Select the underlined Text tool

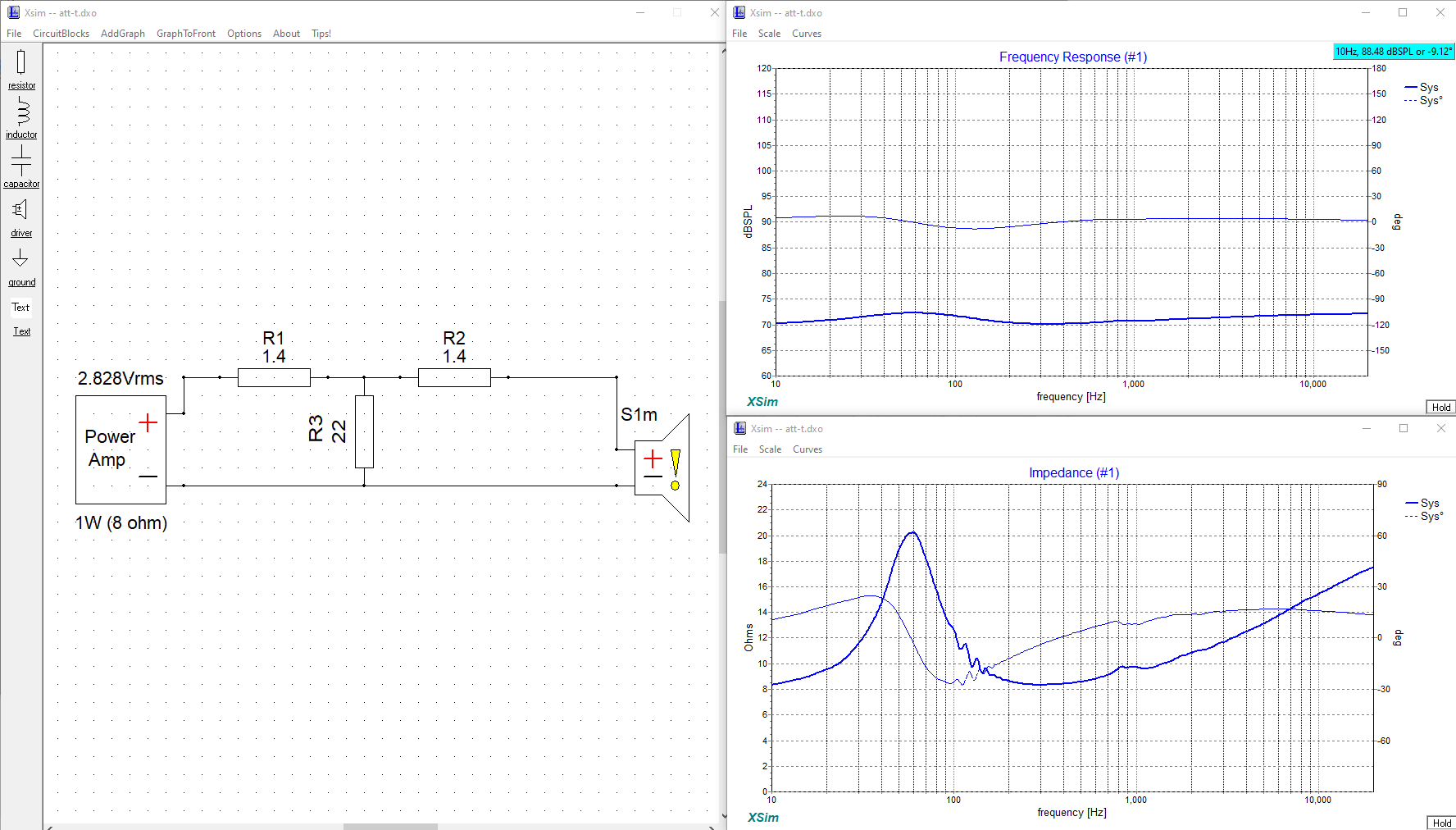(x=21, y=331)
